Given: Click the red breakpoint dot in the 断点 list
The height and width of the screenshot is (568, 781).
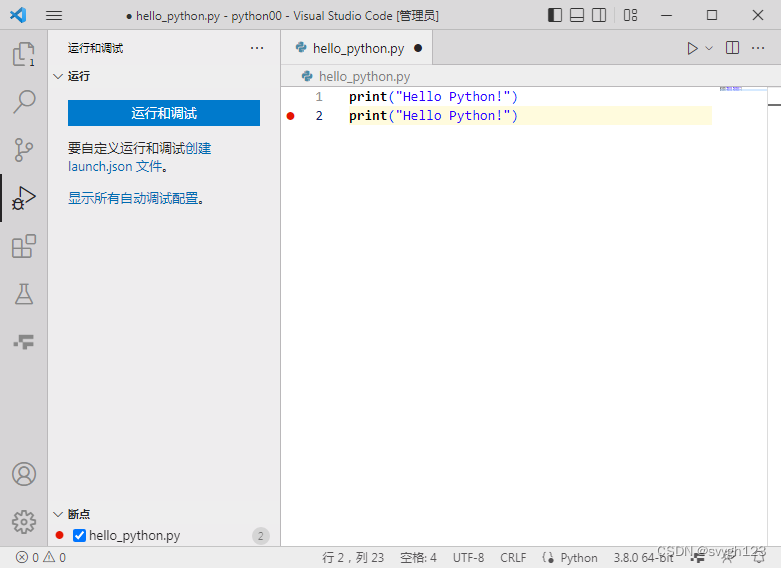Looking at the screenshot, I should (x=60, y=535).
